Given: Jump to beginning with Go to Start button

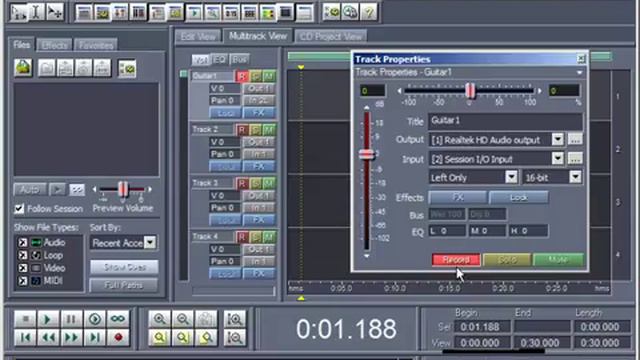Looking at the screenshot, I should pyautogui.click(x=25, y=337).
